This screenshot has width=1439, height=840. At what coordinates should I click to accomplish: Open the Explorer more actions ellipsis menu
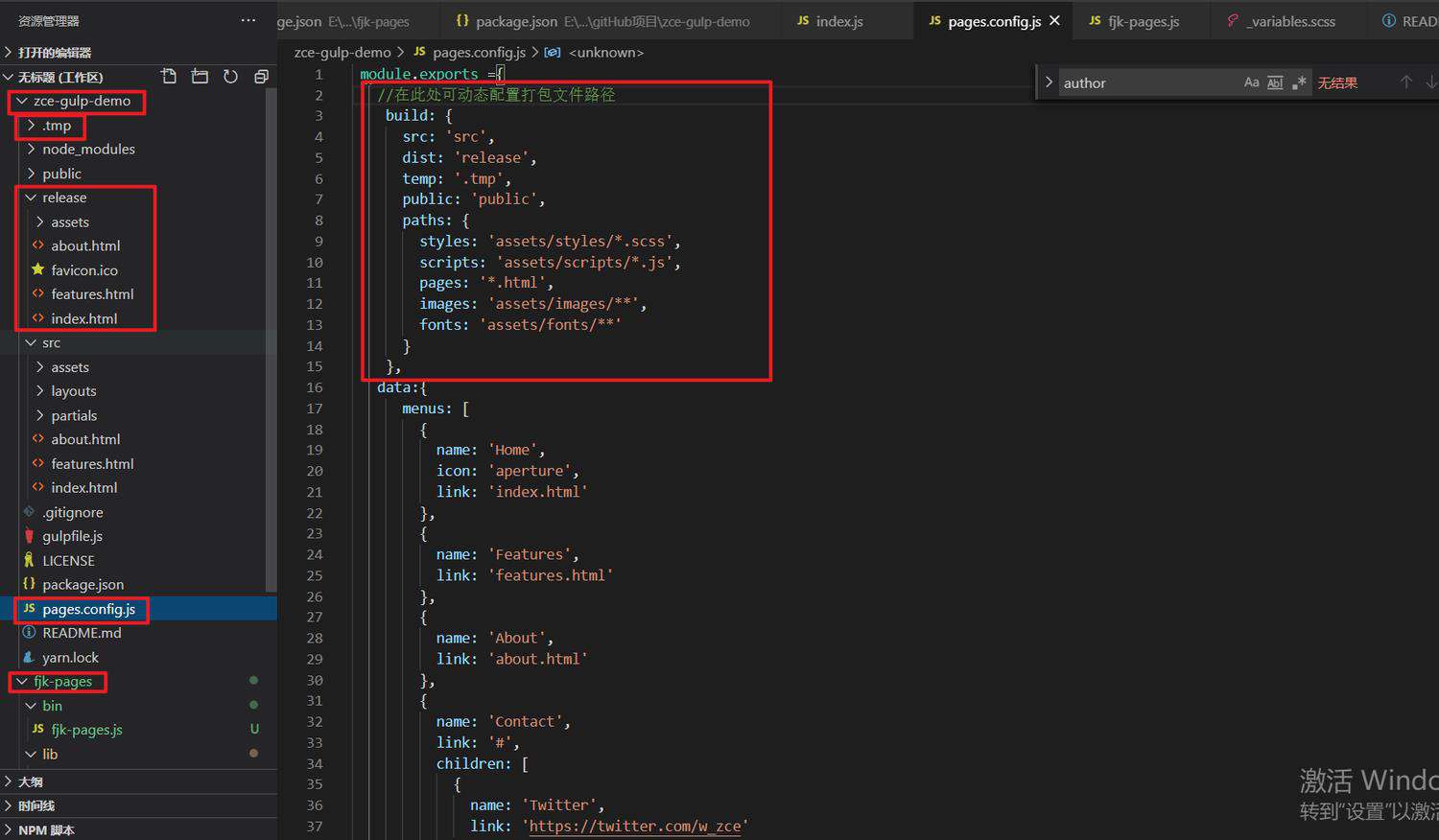pyautogui.click(x=248, y=20)
